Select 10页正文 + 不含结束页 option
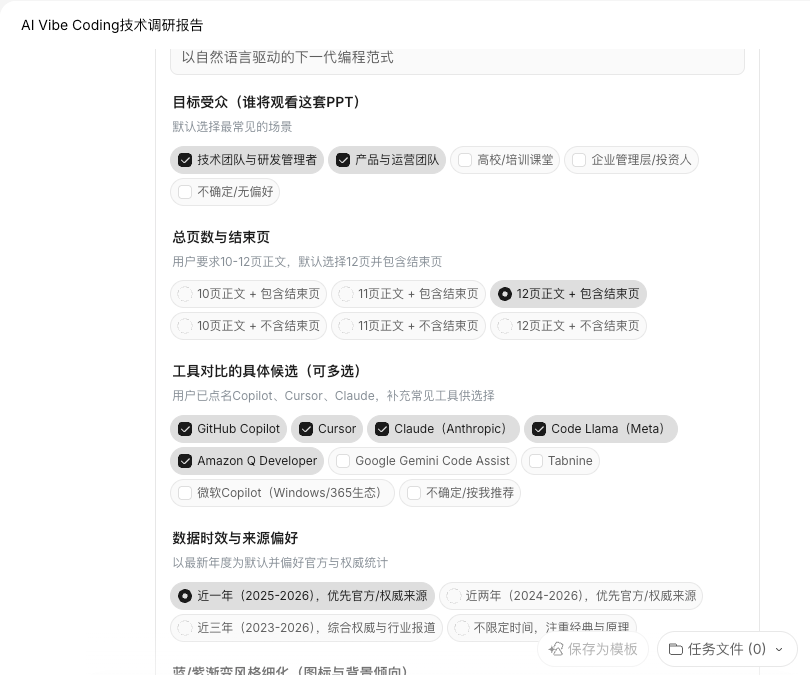 pyautogui.click(x=248, y=326)
